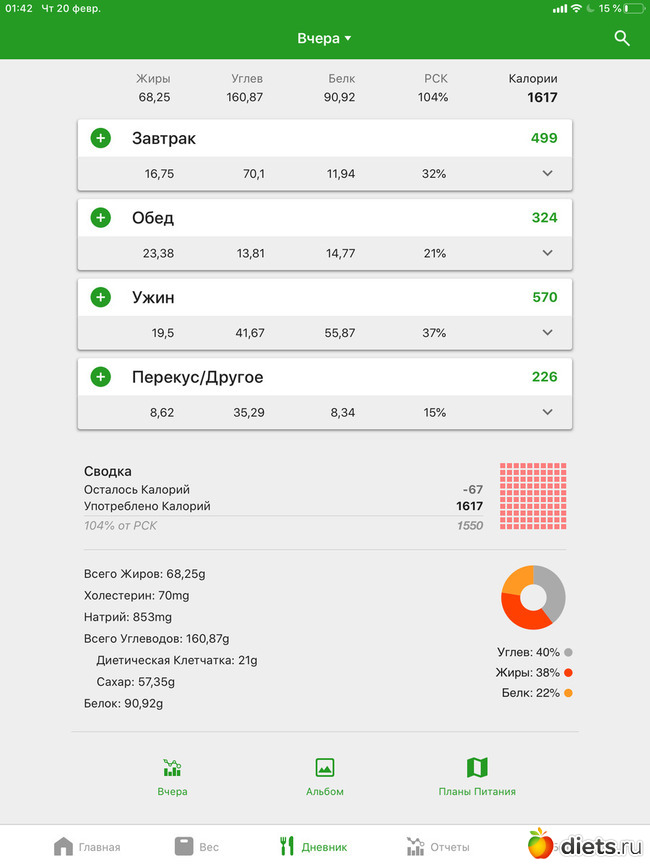The image size is (650, 867).
Task: Expand the Ужин meal details chevron
Action: point(547,333)
